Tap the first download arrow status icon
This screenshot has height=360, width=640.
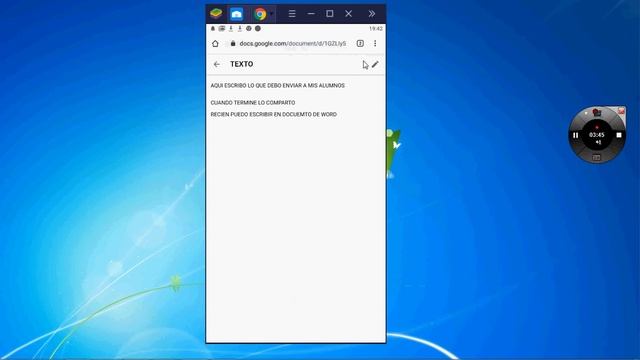coord(231,29)
